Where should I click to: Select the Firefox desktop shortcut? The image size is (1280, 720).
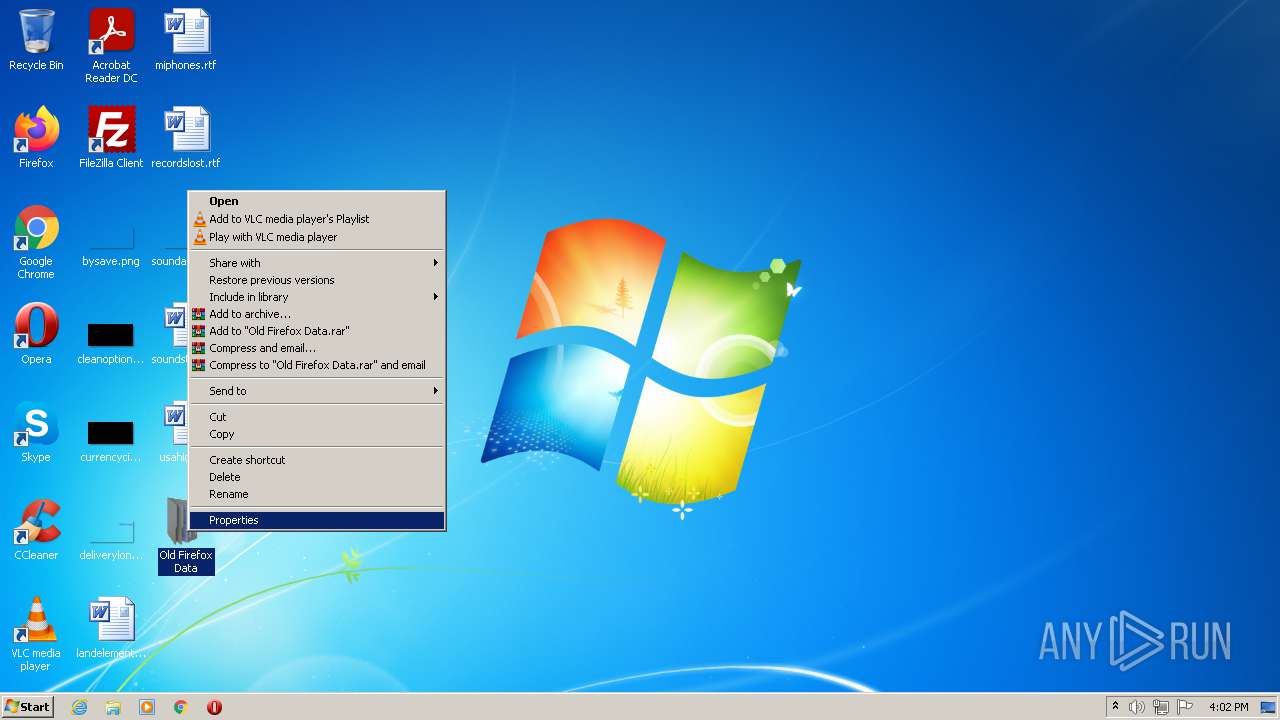36,138
